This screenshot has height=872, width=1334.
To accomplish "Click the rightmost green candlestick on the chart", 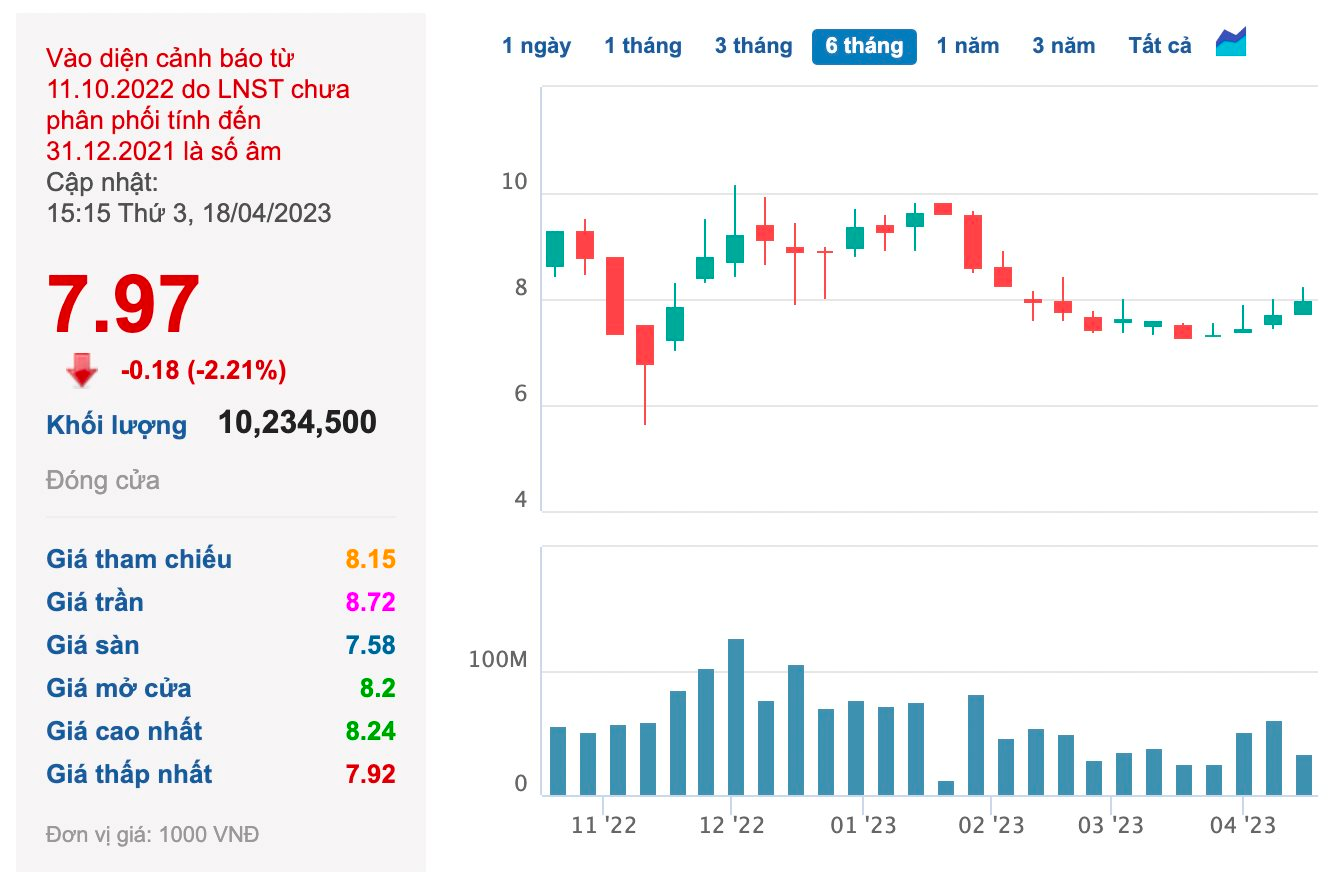I will 1302,307.
